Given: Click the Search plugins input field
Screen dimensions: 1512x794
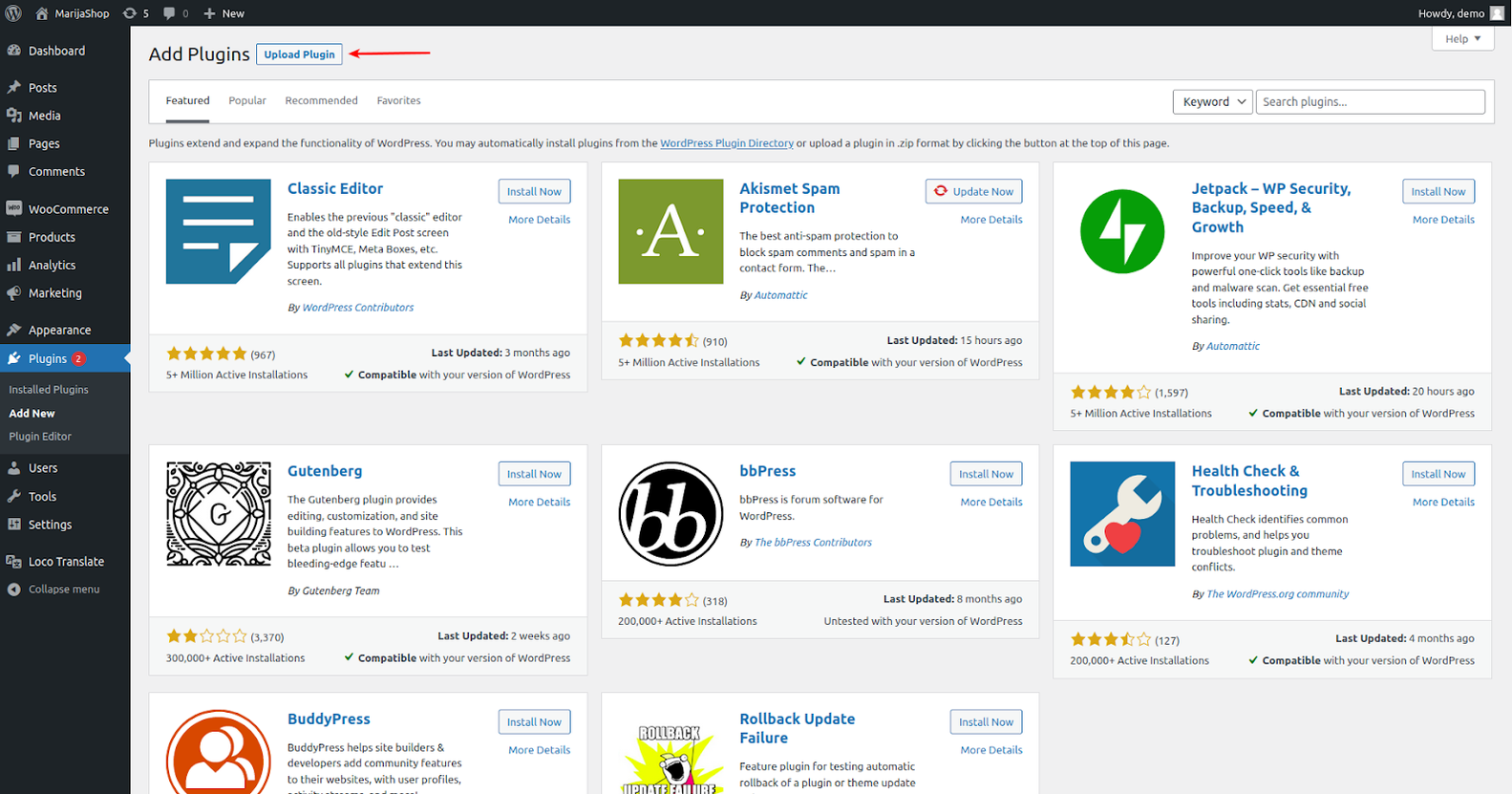Looking at the screenshot, I should [1370, 101].
